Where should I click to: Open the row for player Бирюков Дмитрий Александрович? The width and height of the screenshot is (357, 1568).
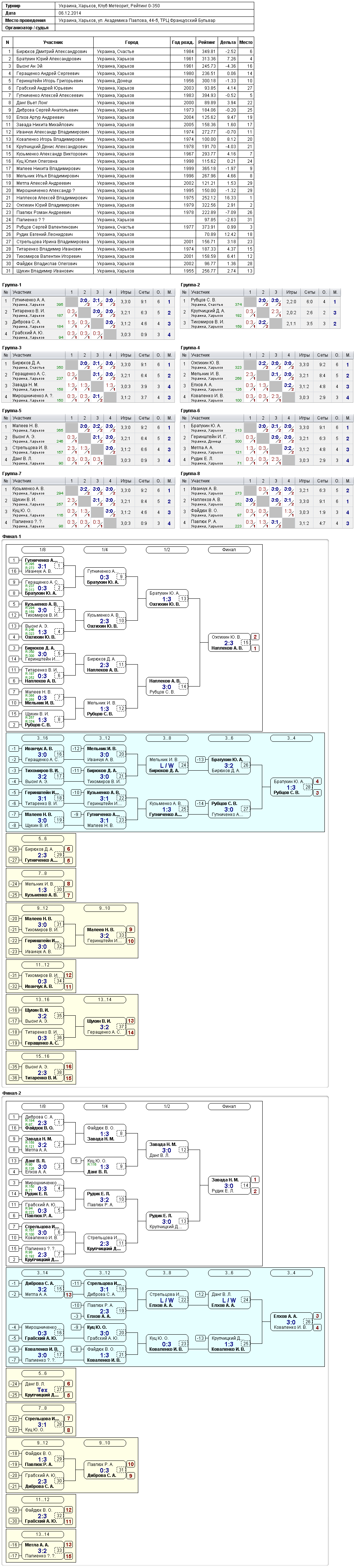pyautogui.click(x=127, y=52)
